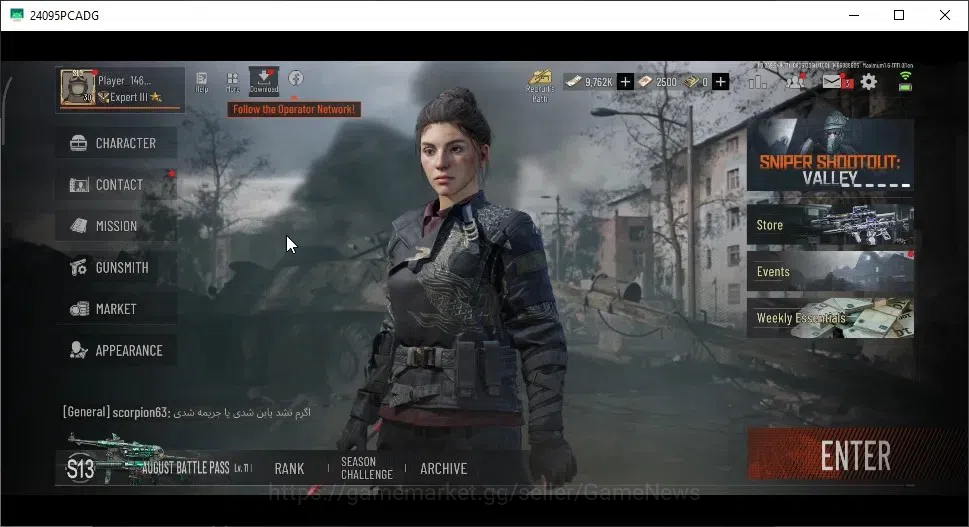
Task: Maximize the 24095PCADG window
Action: click(899, 15)
